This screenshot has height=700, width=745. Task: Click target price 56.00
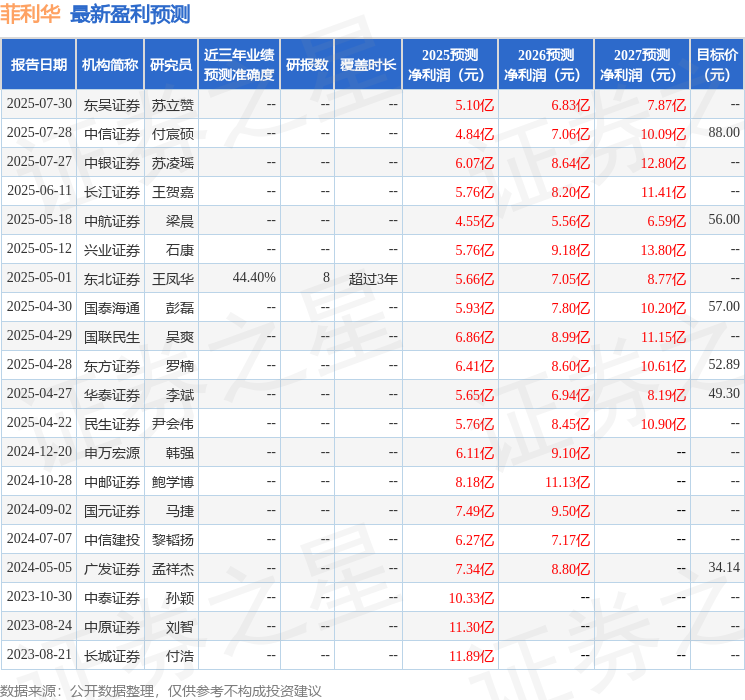click(x=724, y=220)
